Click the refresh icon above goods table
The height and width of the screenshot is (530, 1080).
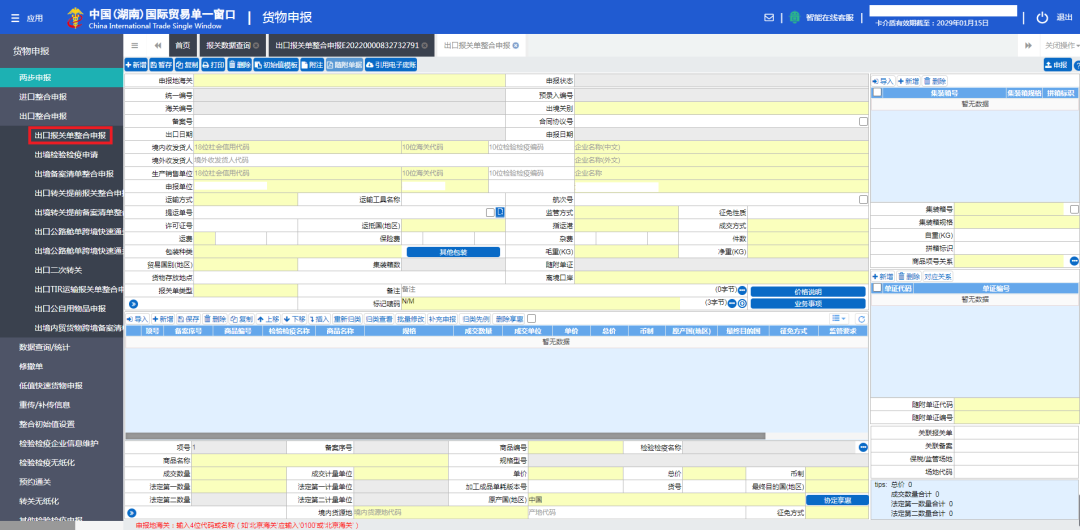pyautogui.click(x=861, y=318)
